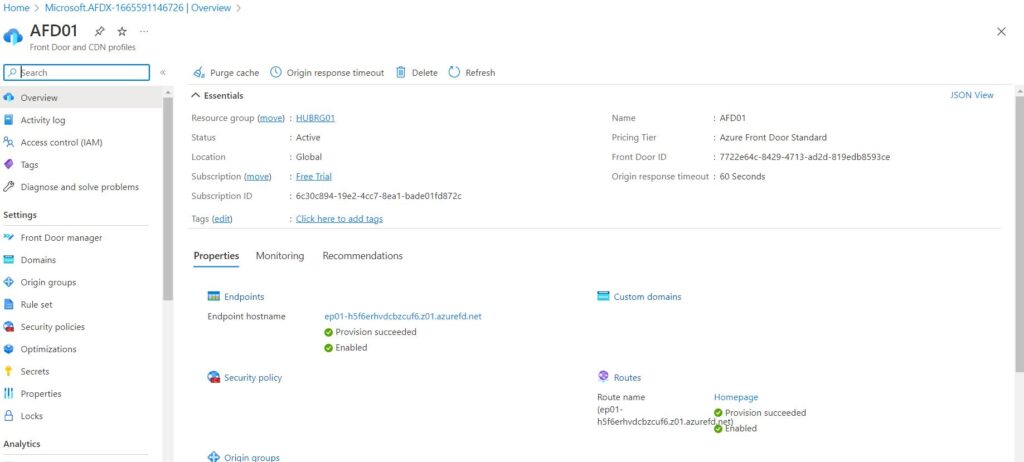Click the sidebar vertical scrollbar

pyautogui.click(x=168, y=199)
